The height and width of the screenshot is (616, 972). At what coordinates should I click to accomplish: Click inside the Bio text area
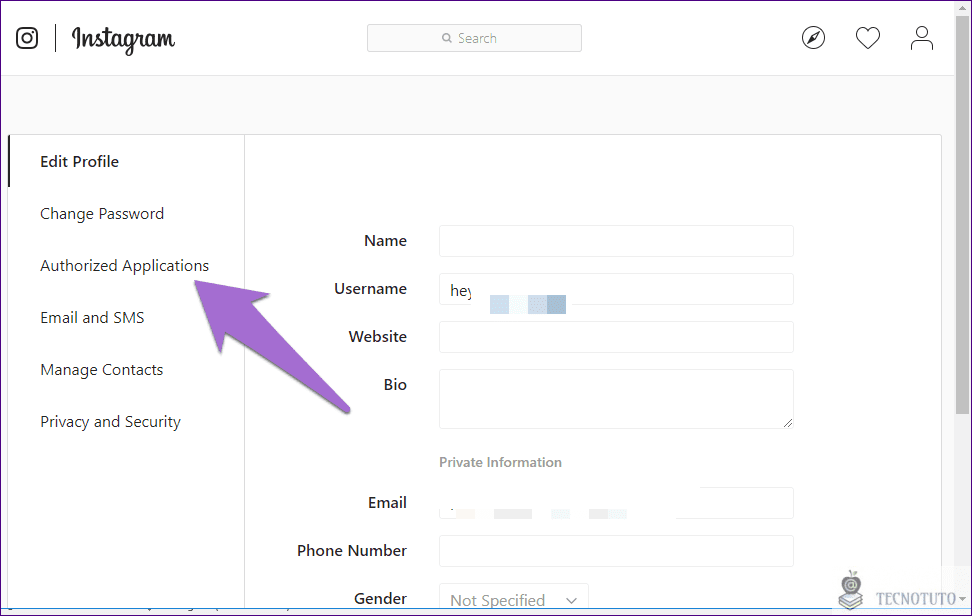point(616,398)
